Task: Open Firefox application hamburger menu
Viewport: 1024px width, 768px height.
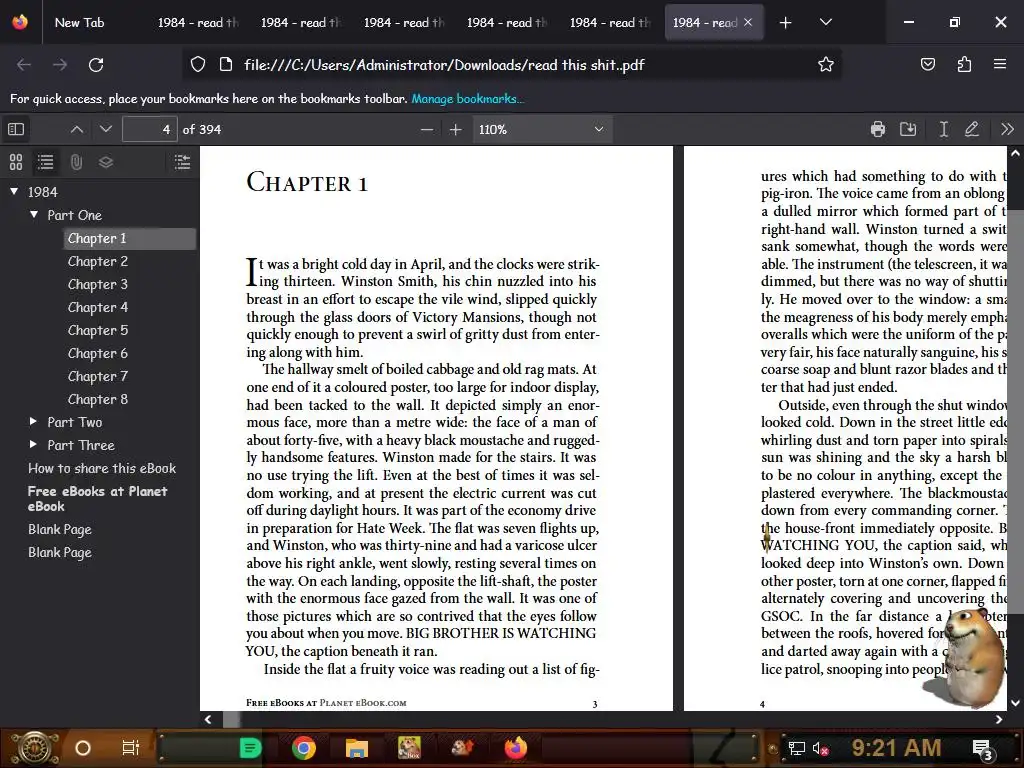Action: (x=1000, y=64)
